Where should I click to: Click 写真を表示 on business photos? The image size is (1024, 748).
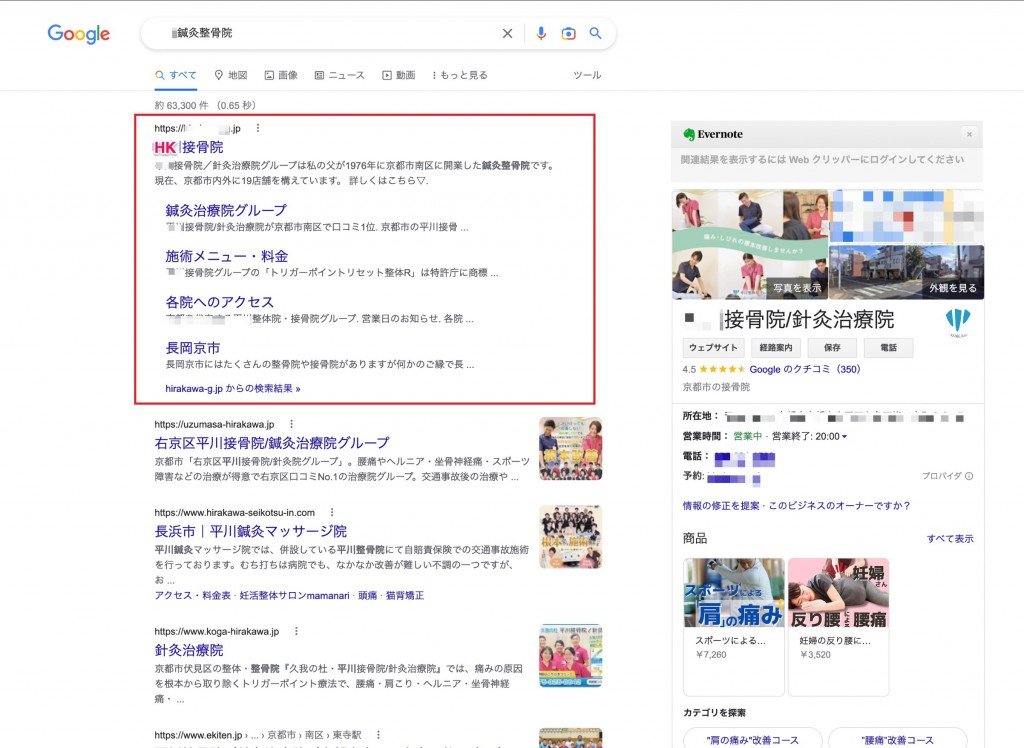(797, 288)
